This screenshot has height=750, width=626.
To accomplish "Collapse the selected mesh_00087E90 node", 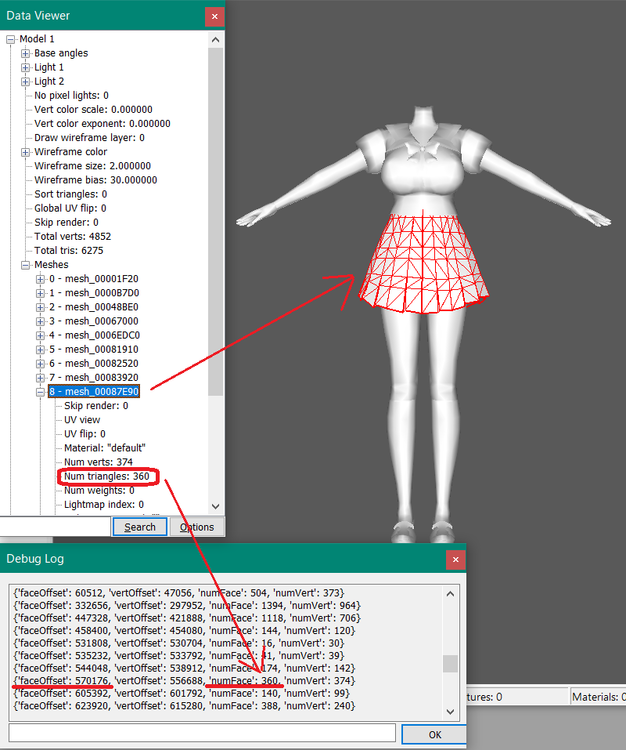I will pos(41,392).
